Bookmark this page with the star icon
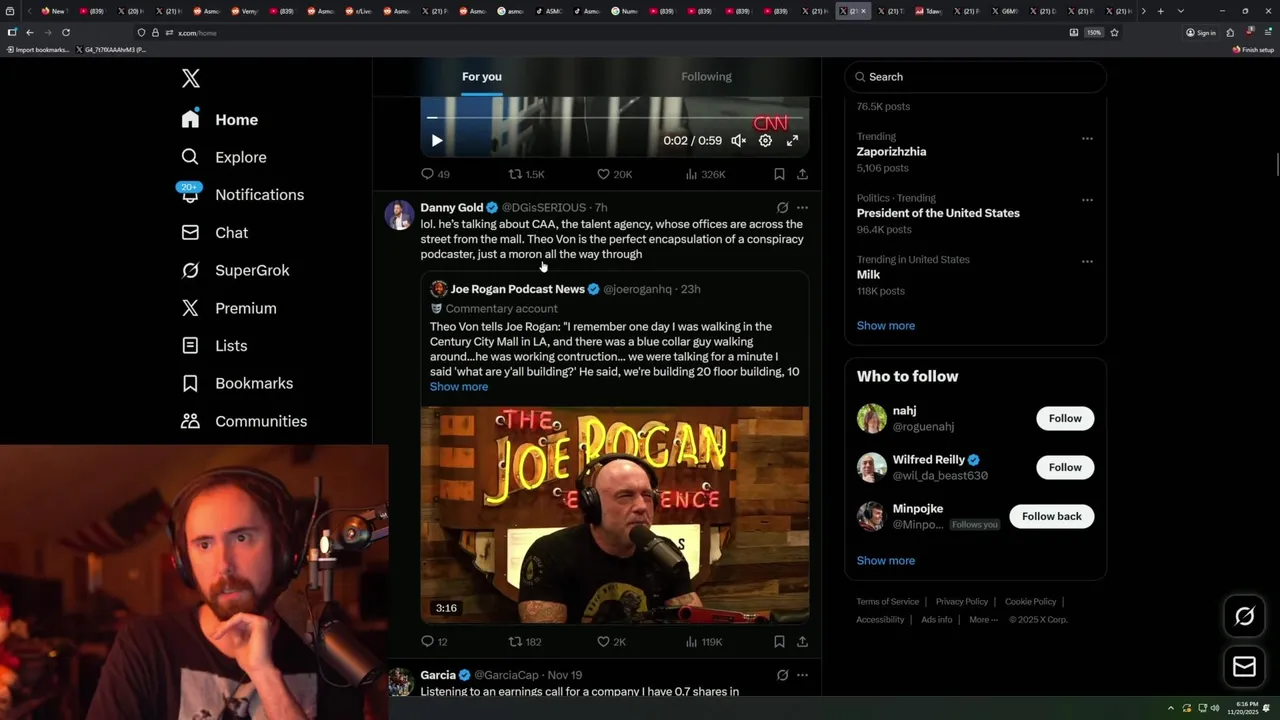Screen dimensions: 1280x720 [1114, 33]
